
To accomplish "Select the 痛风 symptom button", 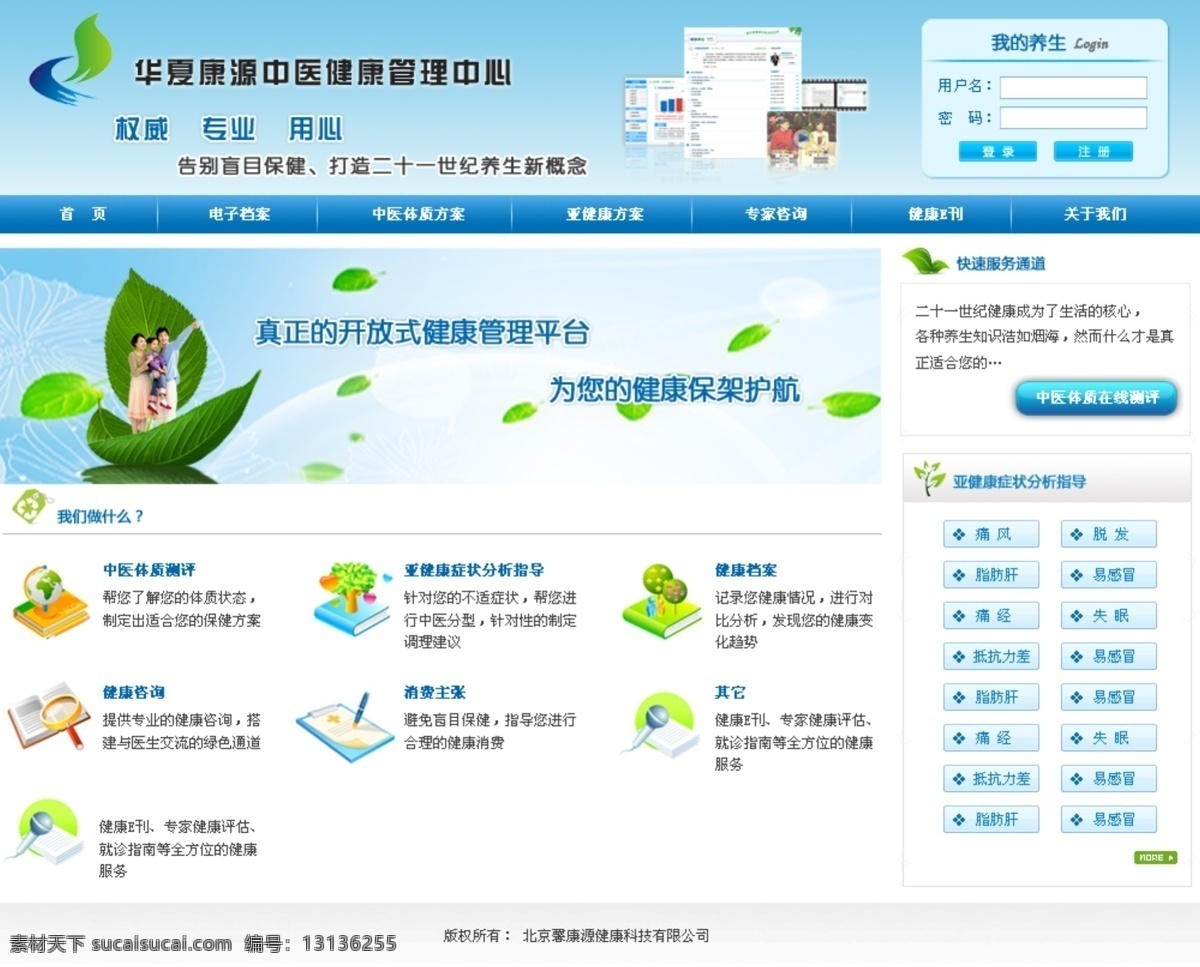I will pyautogui.click(x=991, y=534).
